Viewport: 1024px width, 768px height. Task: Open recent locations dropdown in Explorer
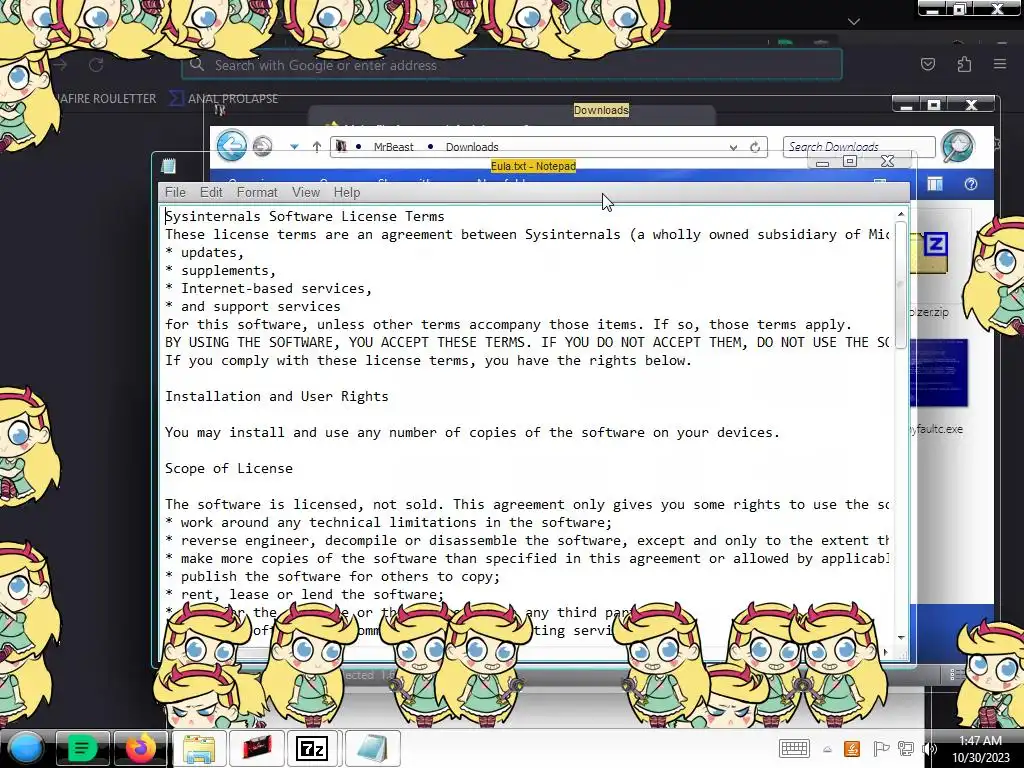coord(295,147)
